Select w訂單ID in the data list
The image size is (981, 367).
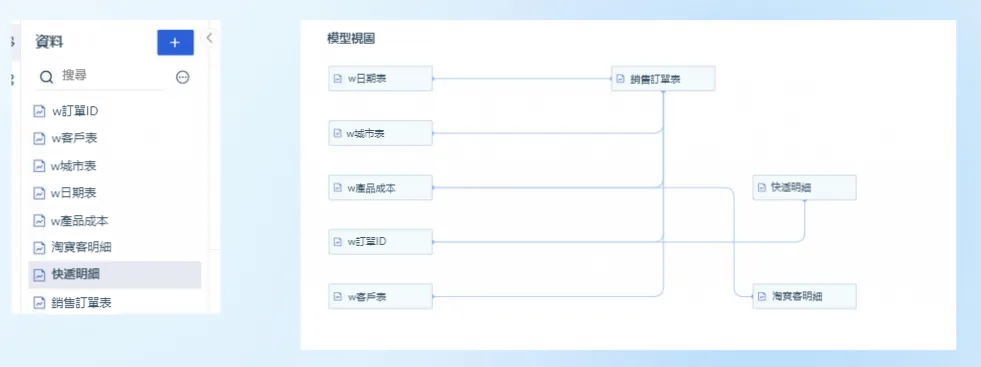(x=114, y=111)
